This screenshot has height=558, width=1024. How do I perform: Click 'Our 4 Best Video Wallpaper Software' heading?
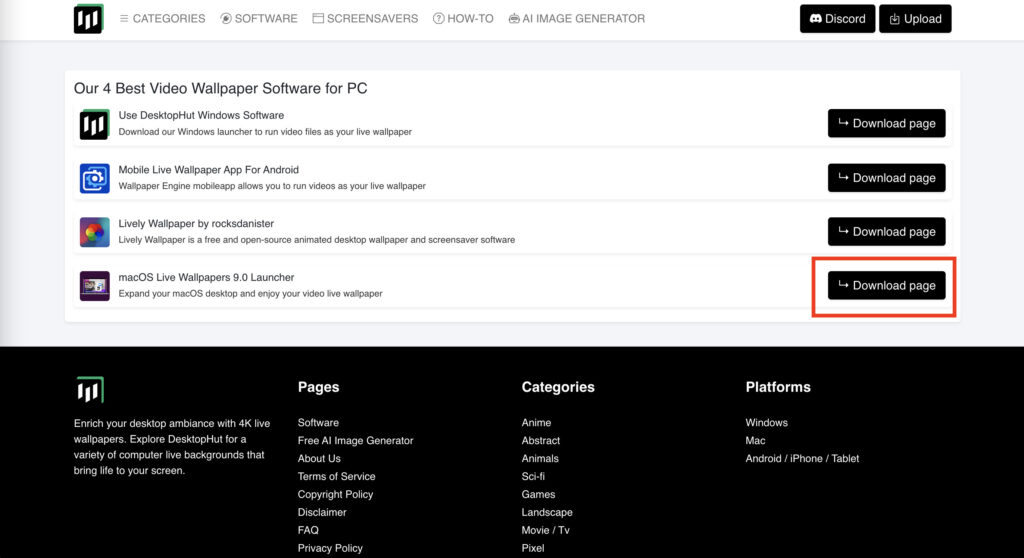pyautogui.click(x=220, y=88)
